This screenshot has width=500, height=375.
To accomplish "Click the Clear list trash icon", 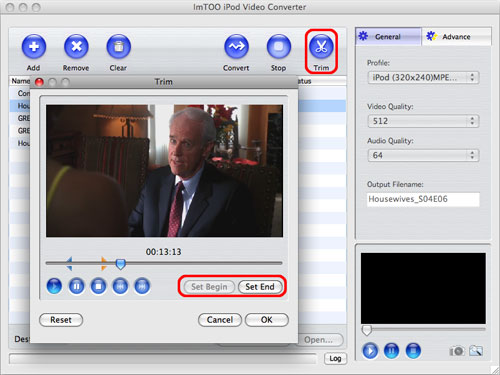I will pos(119,47).
